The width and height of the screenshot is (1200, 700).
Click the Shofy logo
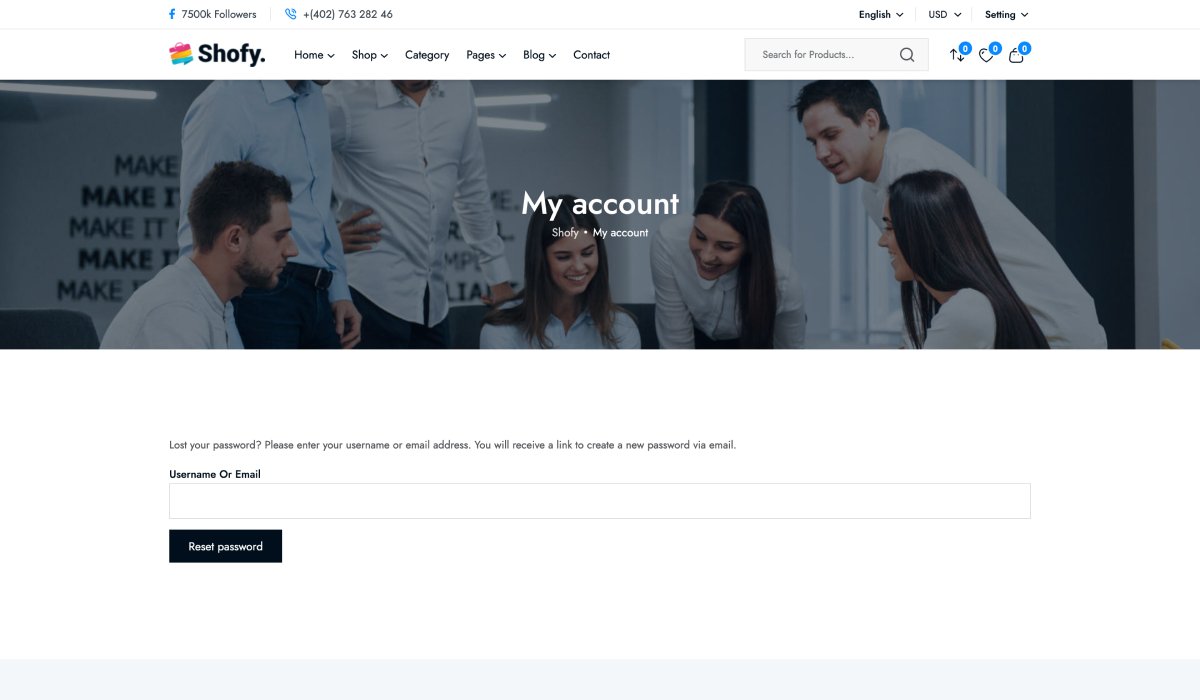click(217, 55)
